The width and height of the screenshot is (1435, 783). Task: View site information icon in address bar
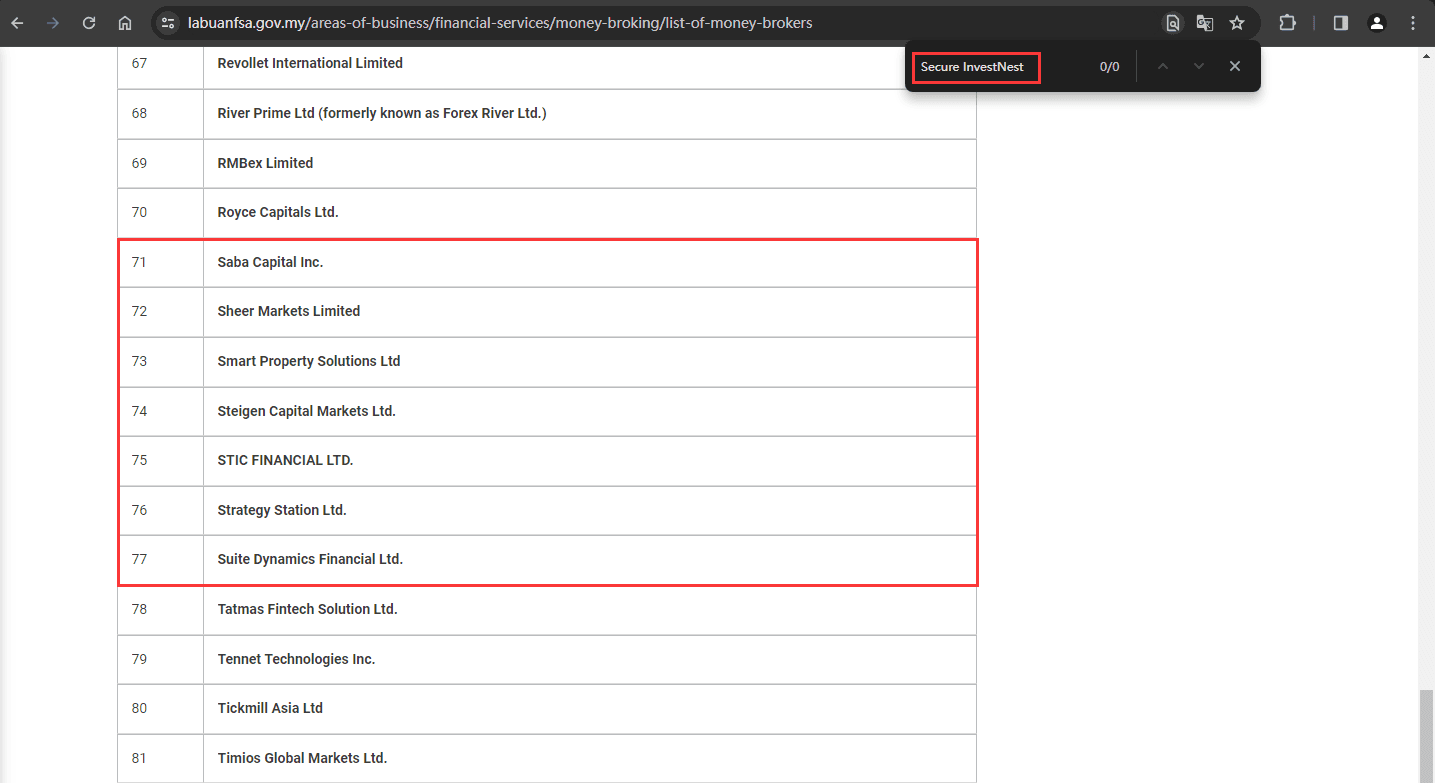click(x=168, y=22)
